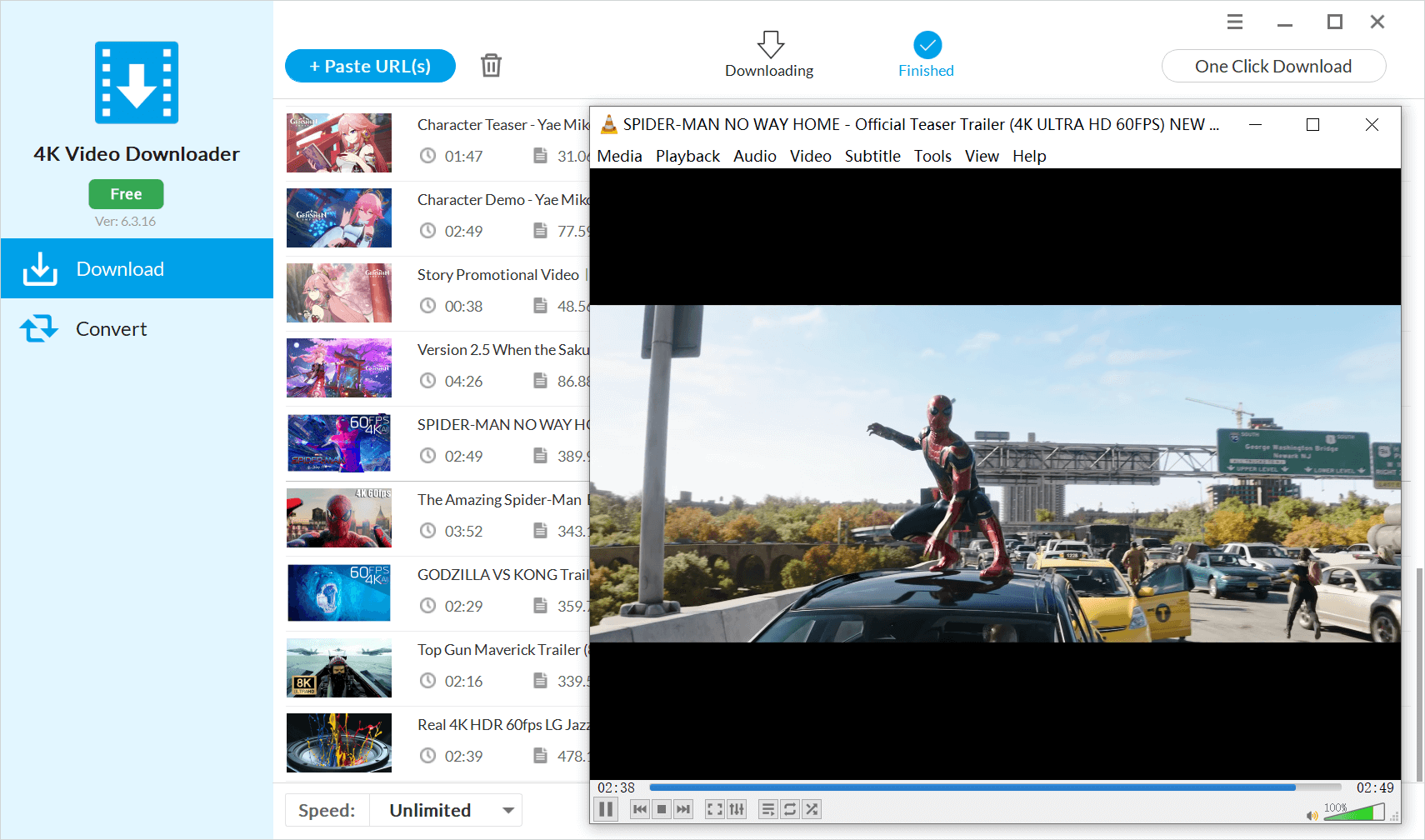Open the GODZILLA VS KONG thumbnail

(339, 592)
